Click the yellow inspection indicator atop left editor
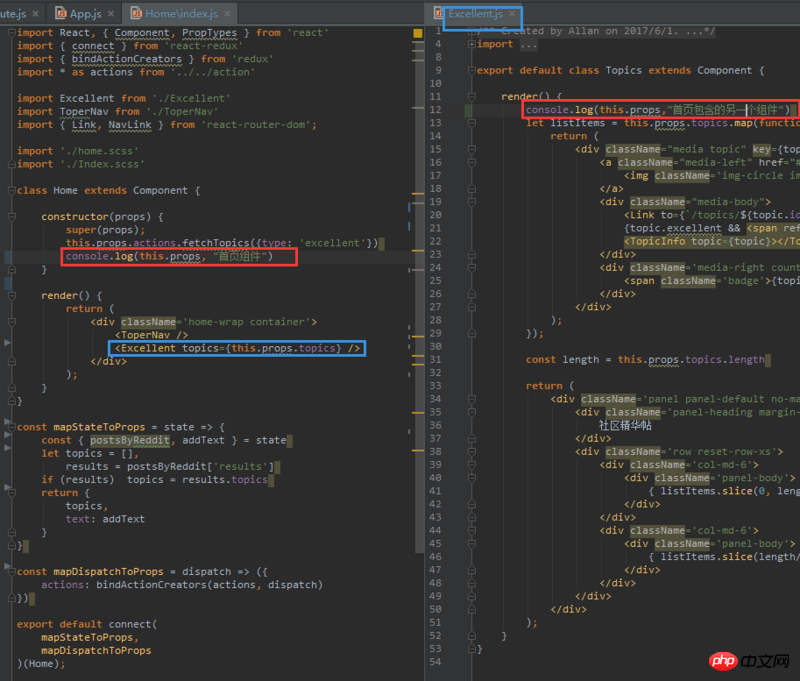The width and height of the screenshot is (800, 681). [418, 33]
